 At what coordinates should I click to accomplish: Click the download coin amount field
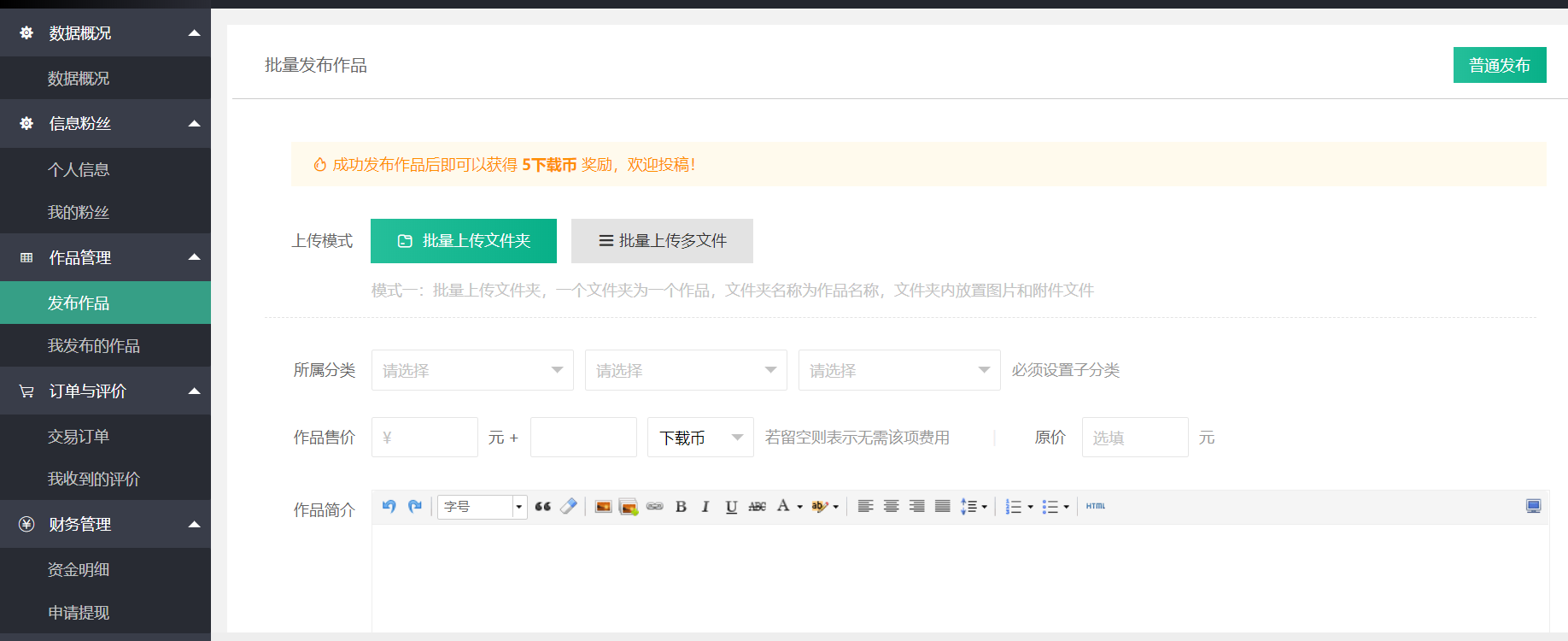coord(583,438)
